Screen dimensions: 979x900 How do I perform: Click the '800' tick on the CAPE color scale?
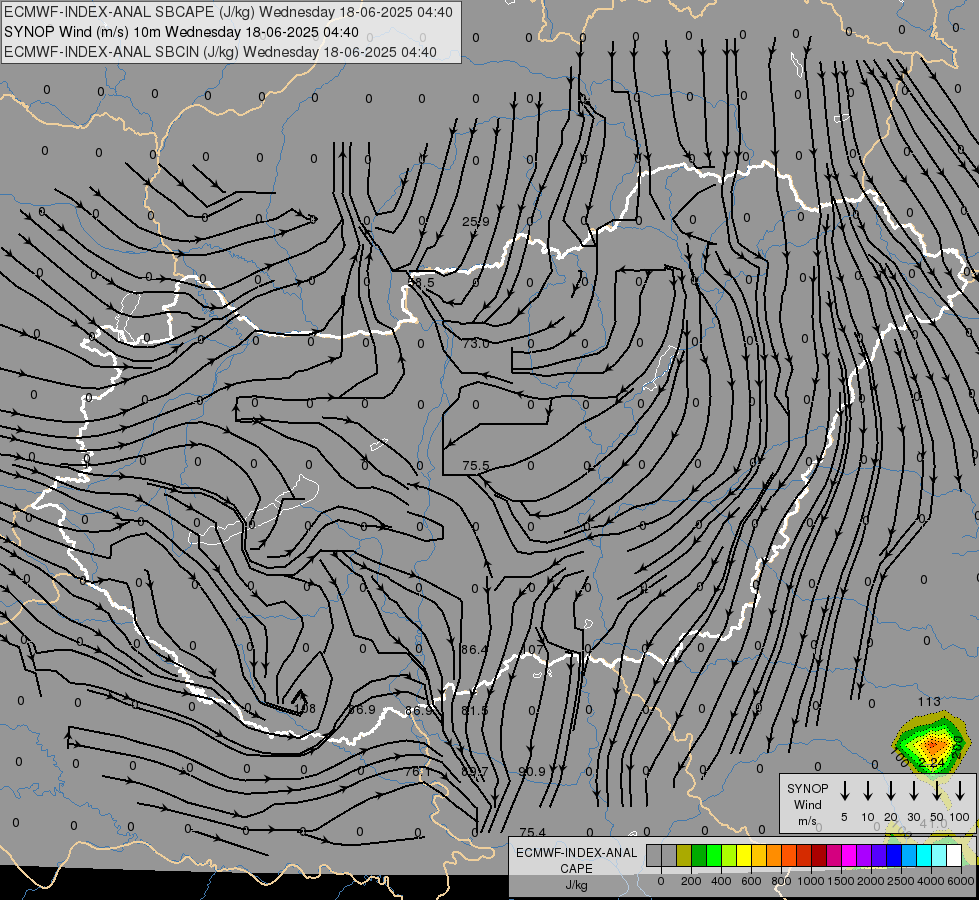tap(781, 881)
